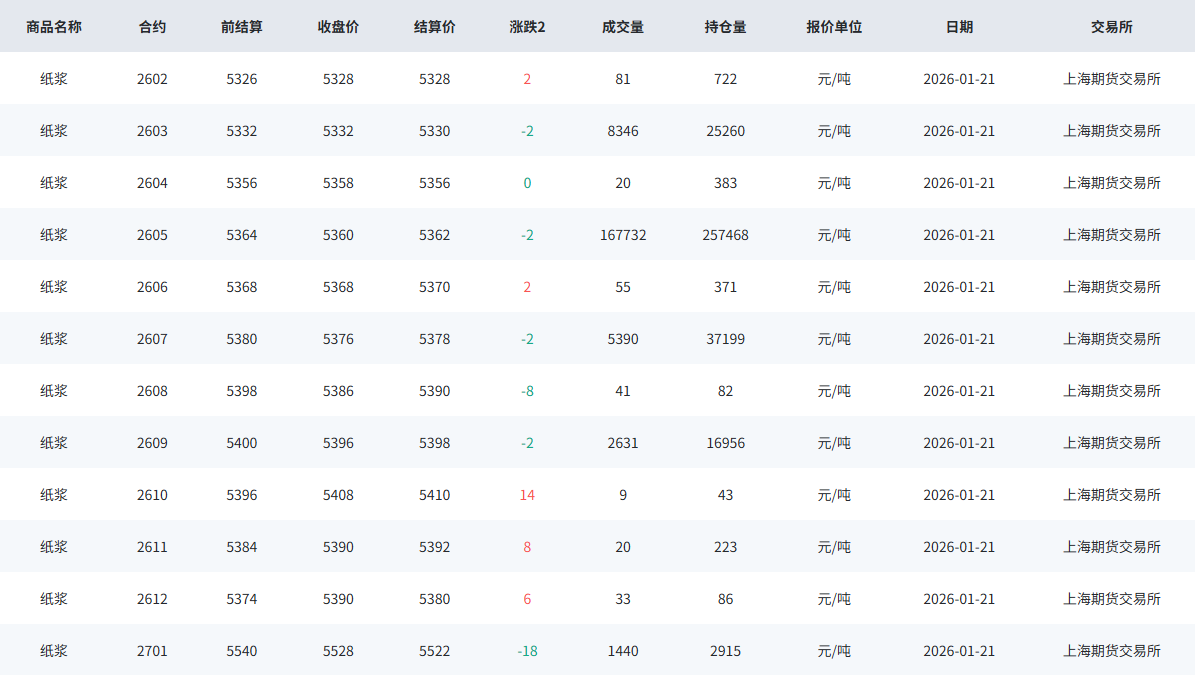The width and height of the screenshot is (1195, 675).
Task: Select the 持仓量 column header
Action: click(725, 27)
